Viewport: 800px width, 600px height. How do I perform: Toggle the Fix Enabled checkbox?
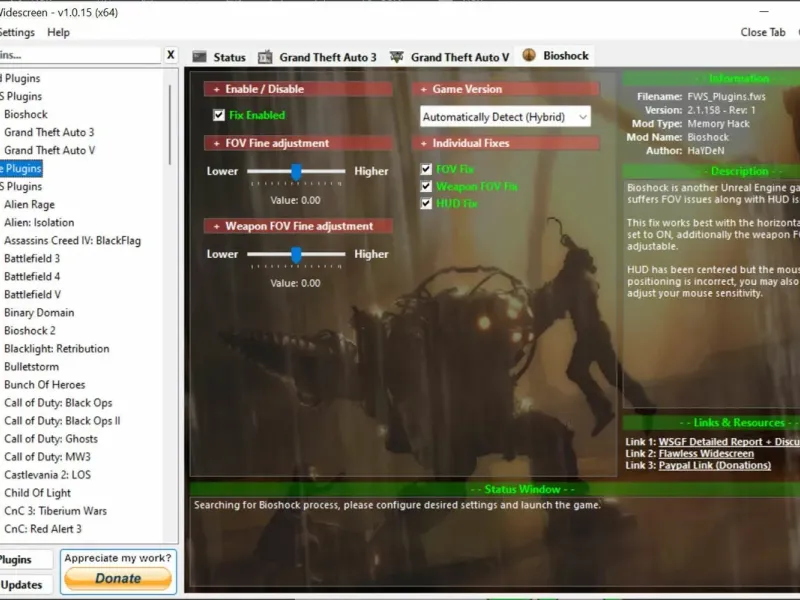219,115
